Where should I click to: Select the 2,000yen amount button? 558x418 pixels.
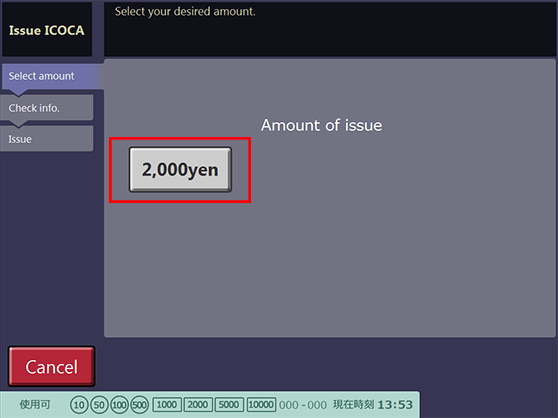click(x=180, y=170)
